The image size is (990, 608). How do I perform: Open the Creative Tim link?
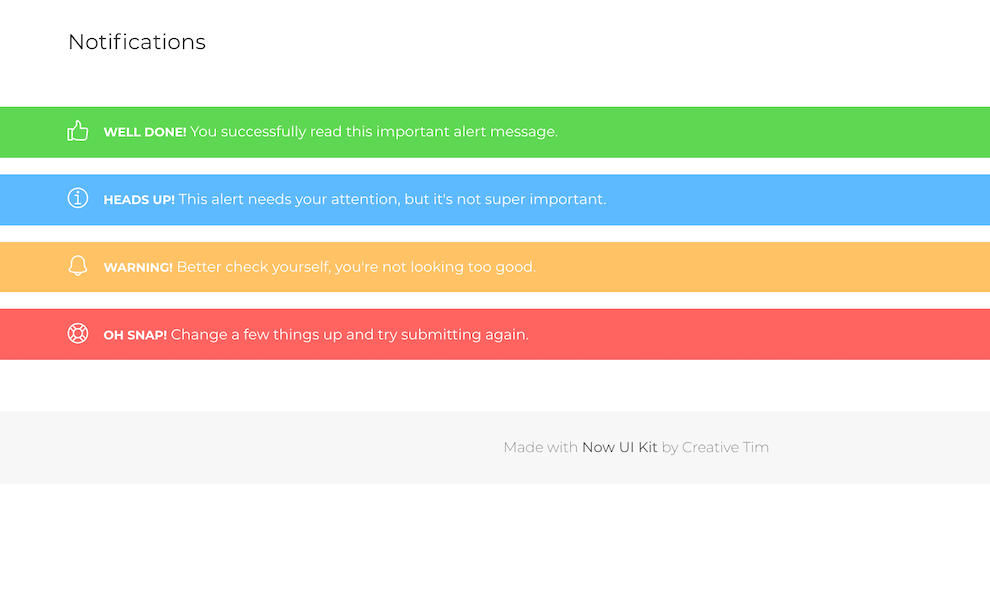724,447
